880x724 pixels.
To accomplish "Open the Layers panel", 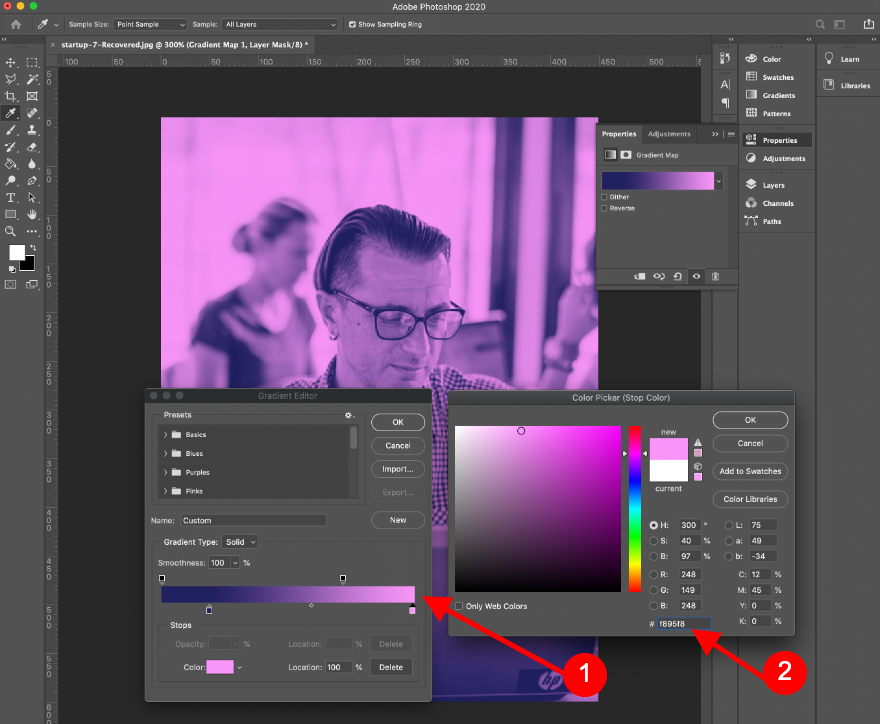I will click(x=773, y=185).
